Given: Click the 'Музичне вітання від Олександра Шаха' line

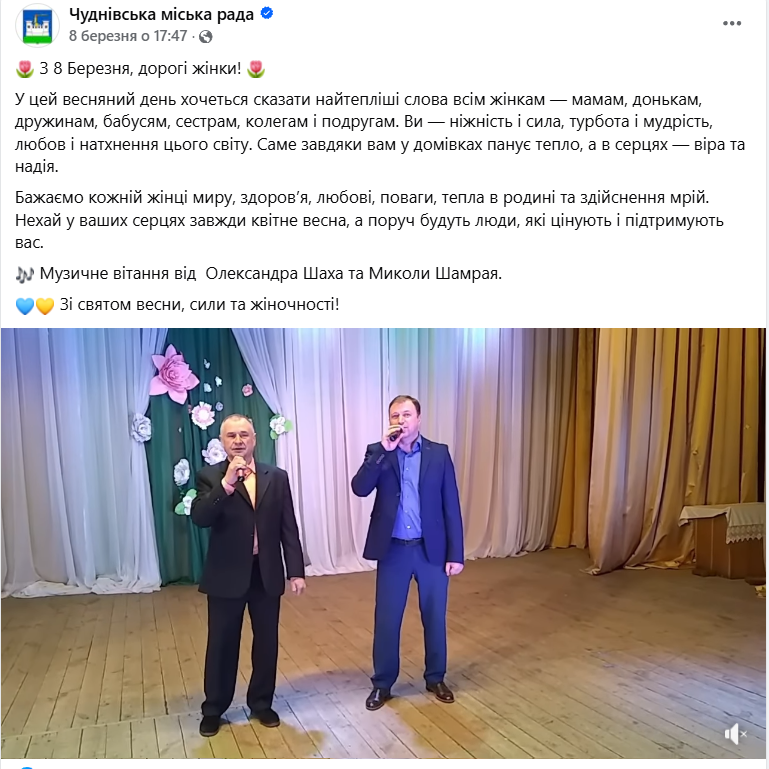Looking at the screenshot, I should point(271,274).
